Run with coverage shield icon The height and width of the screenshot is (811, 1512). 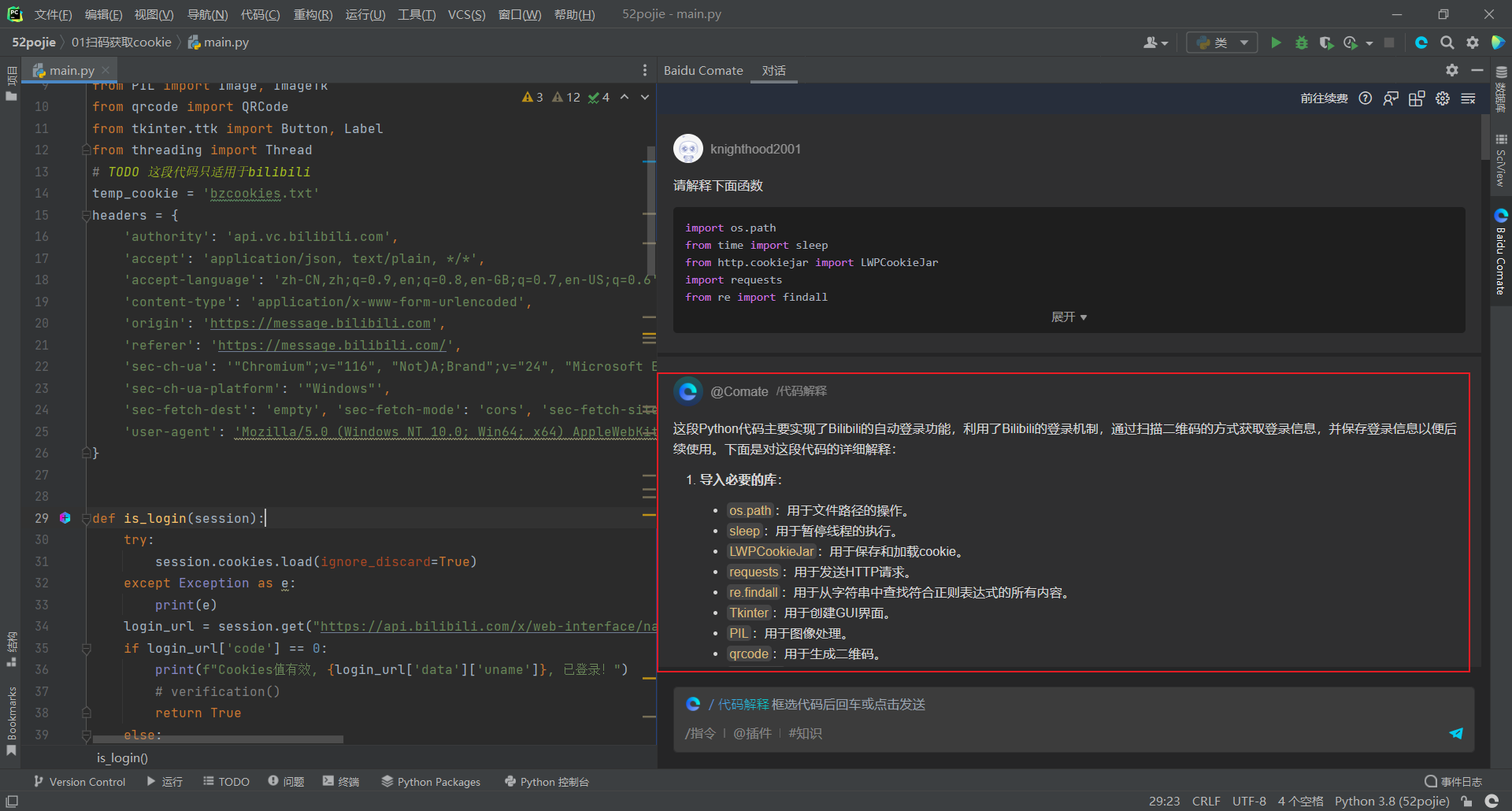1326,43
